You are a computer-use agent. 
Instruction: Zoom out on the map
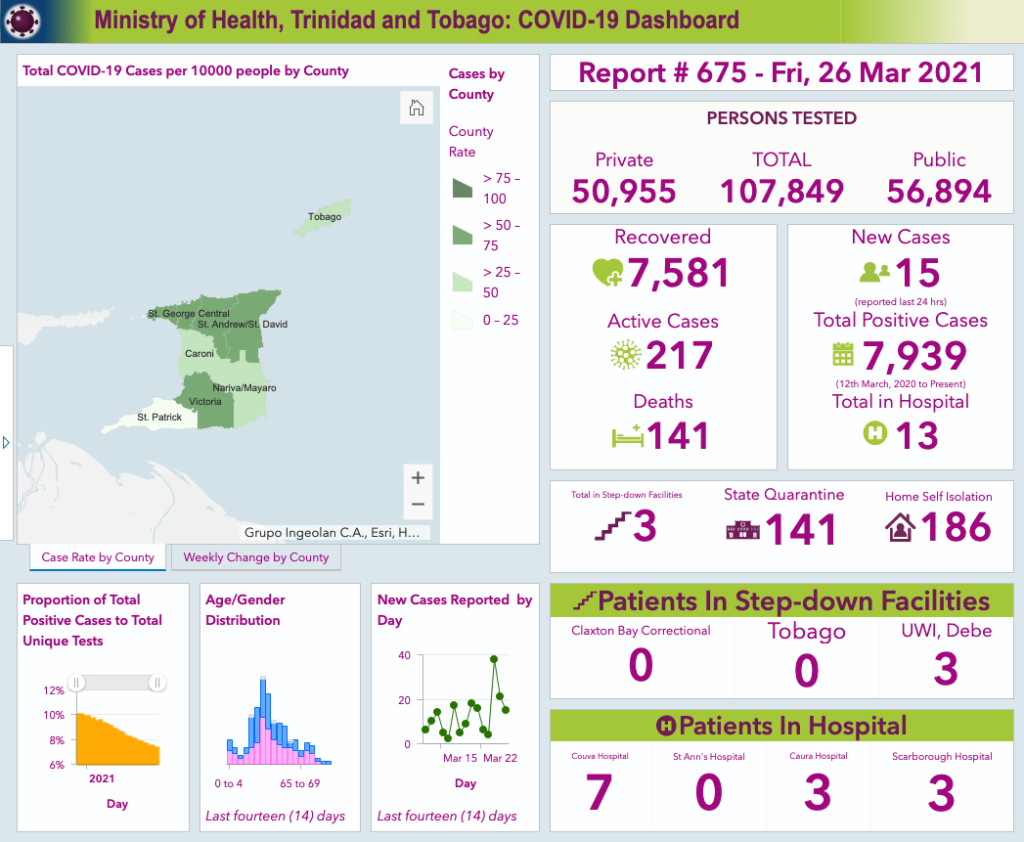(x=418, y=504)
